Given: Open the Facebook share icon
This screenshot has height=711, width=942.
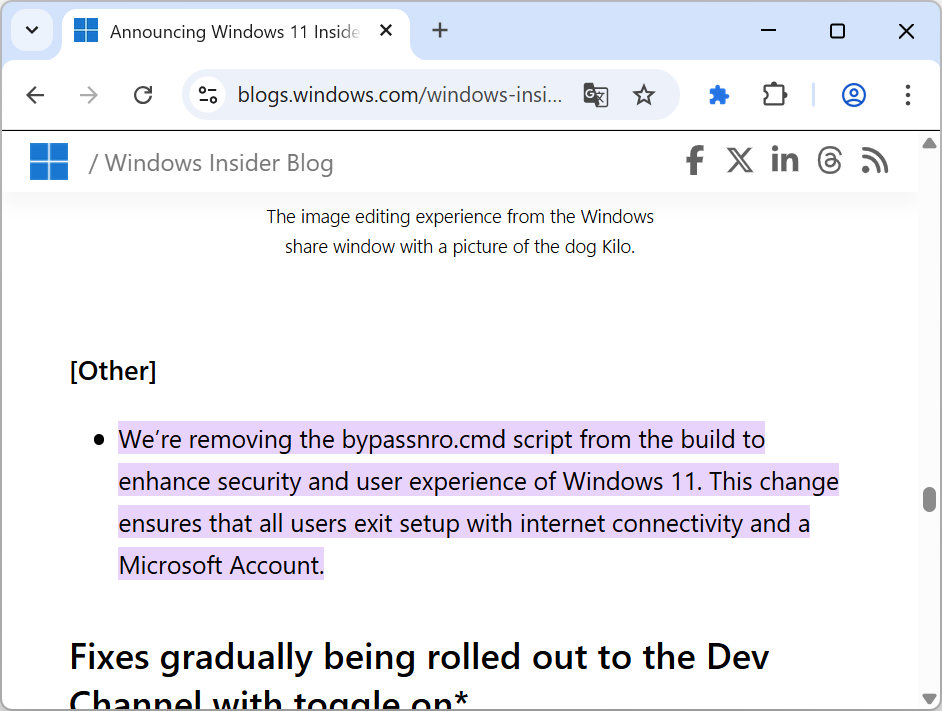Looking at the screenshot, I should coord(694,161).
